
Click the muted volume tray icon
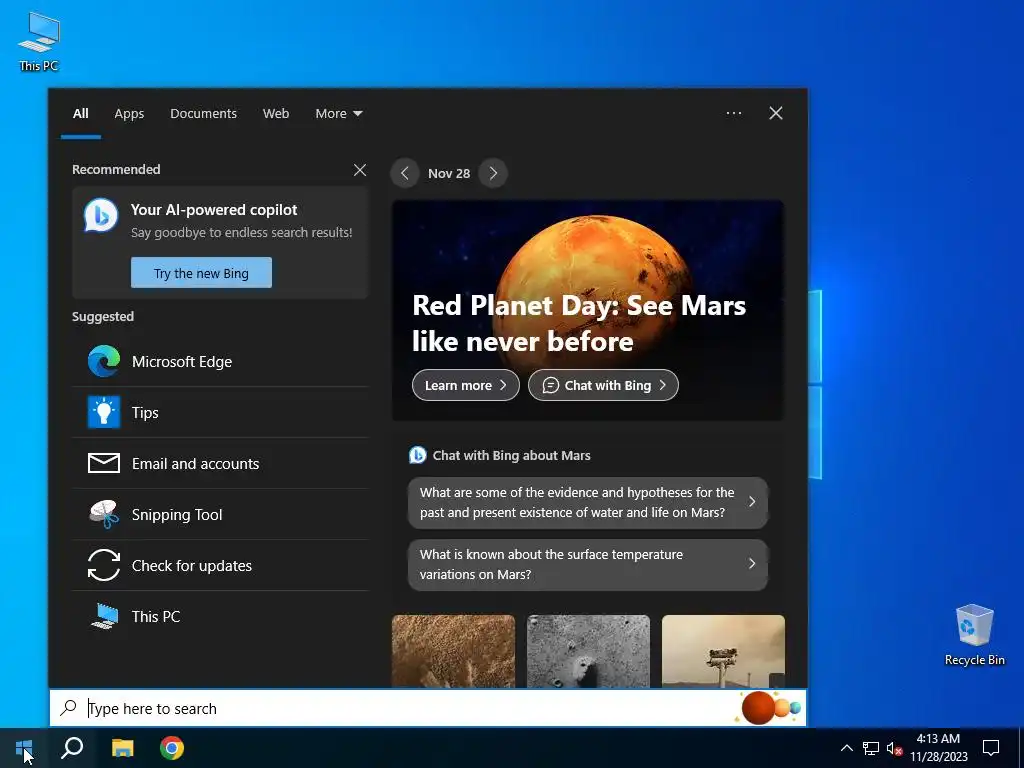coord(894,748)
